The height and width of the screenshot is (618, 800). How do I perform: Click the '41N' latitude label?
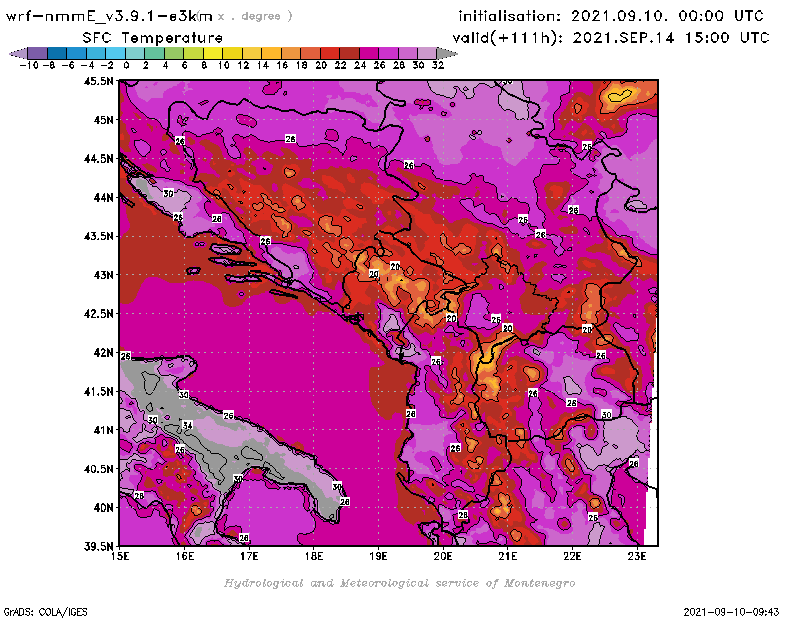click(103, 430)
